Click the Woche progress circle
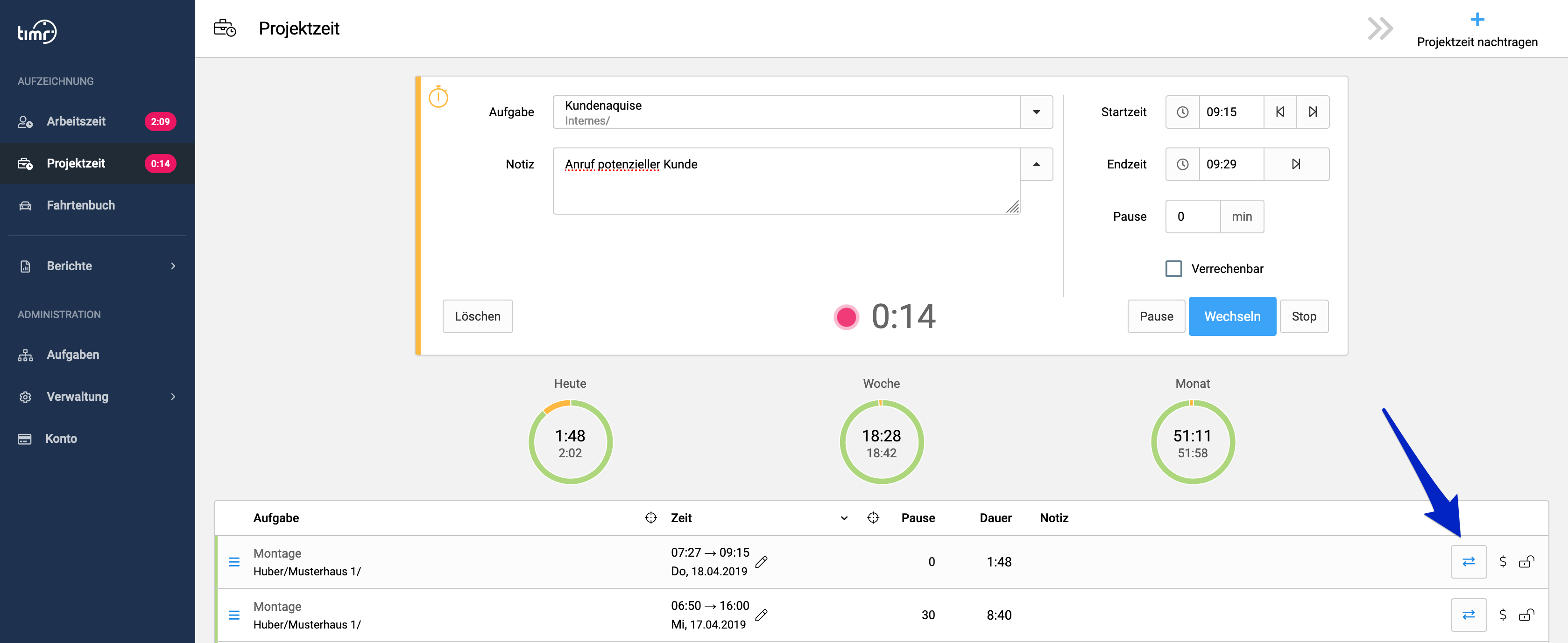Image resolution: width=1568 pixels, height=643 pixels. 882,442
